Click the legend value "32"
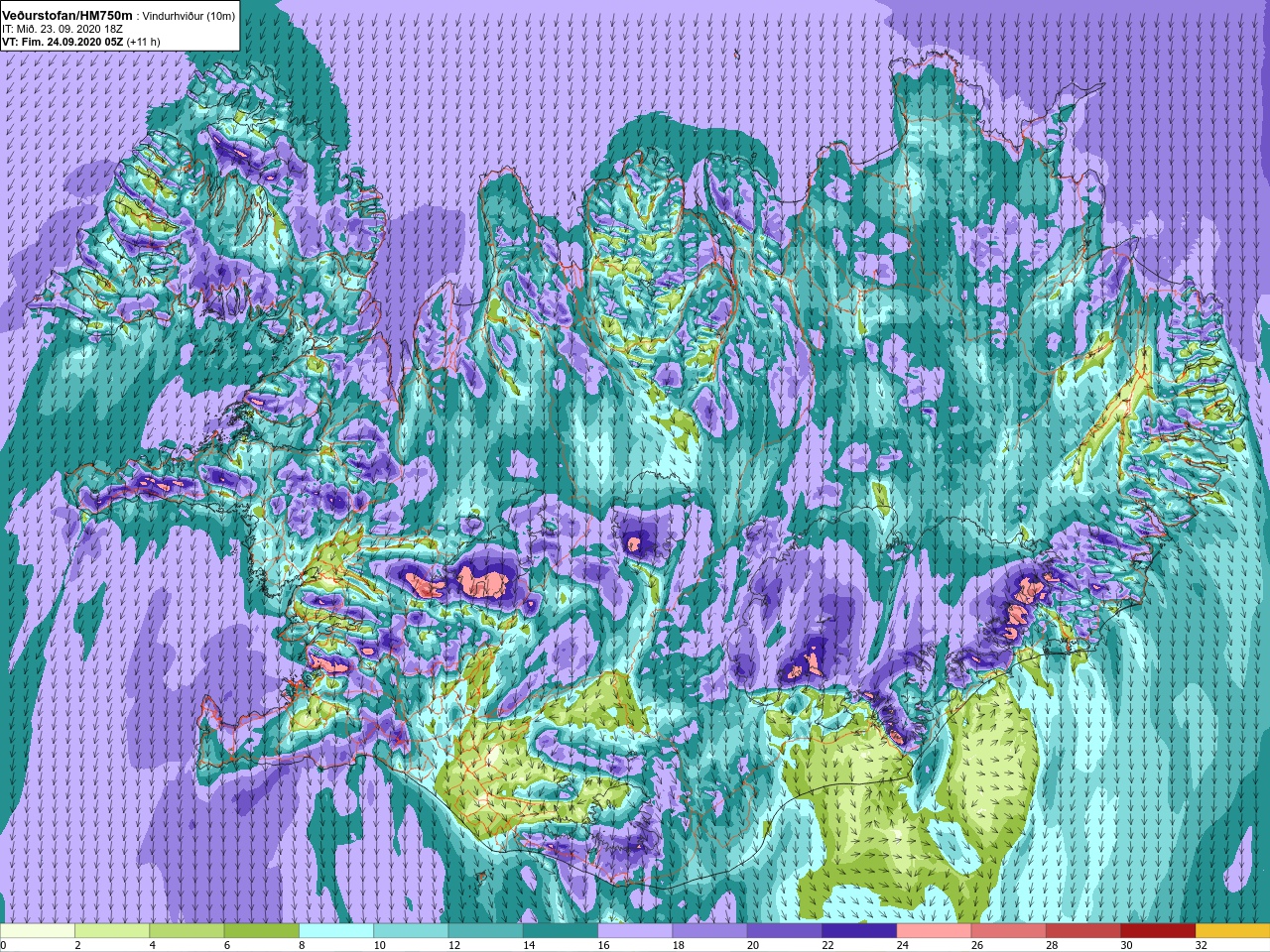Image resolution: width=1270 pixels, height=952 pixels. coord(1202,946)
